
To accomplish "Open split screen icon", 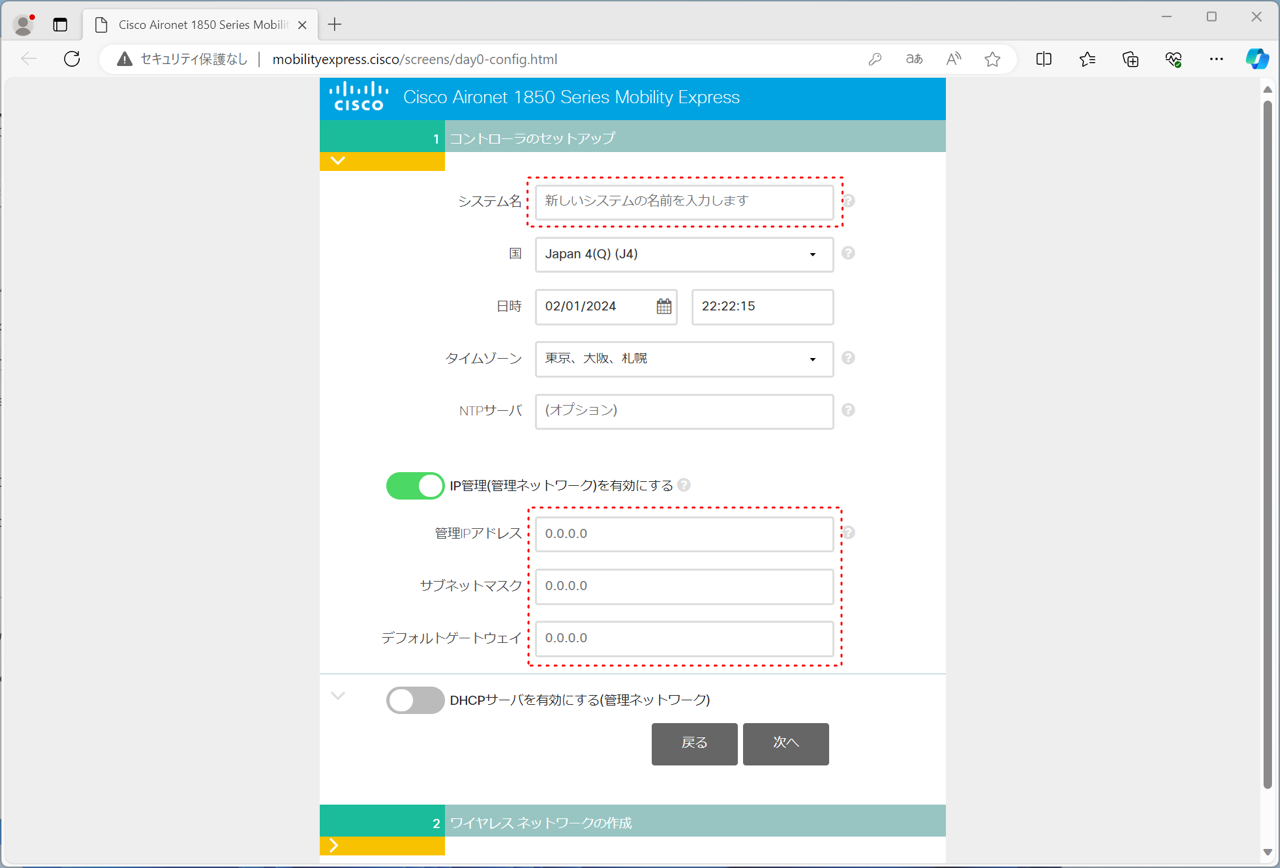I will point(1044,59).
